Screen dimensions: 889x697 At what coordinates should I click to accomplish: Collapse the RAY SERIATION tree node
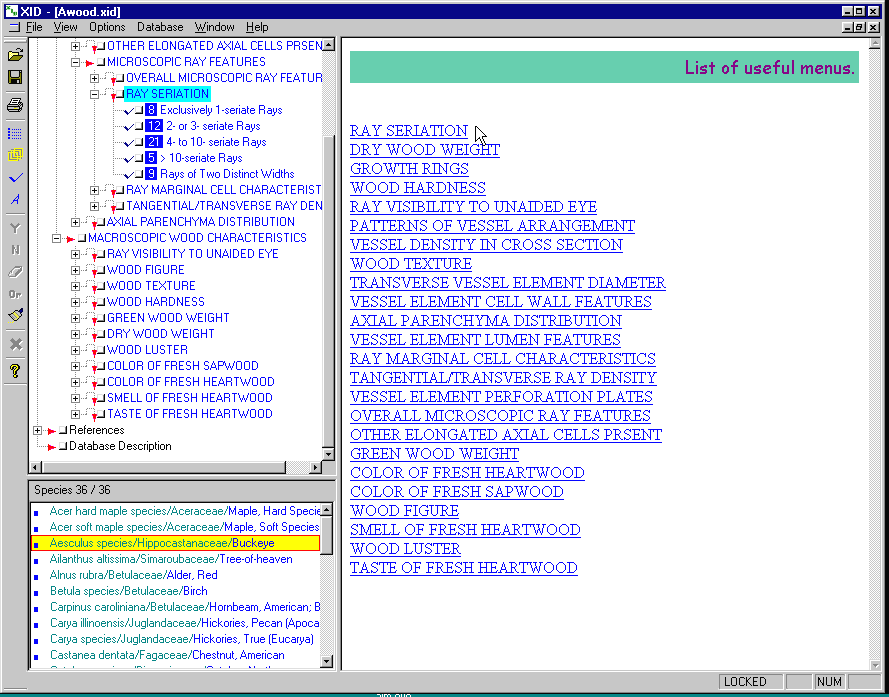(95, 94)
